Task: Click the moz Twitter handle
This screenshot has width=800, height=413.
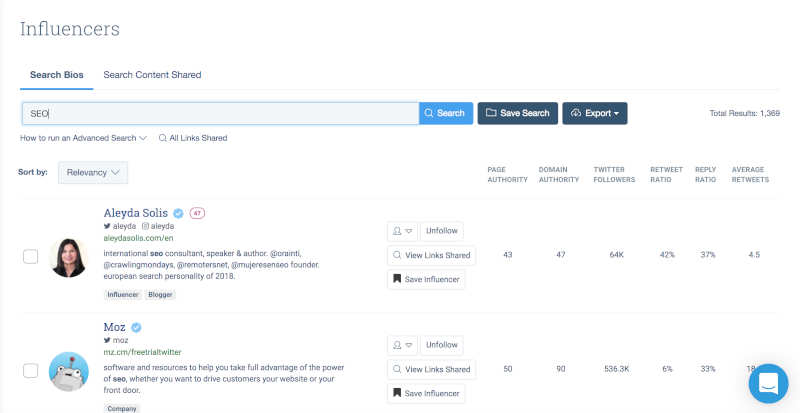Action: (x=116, y=340)
